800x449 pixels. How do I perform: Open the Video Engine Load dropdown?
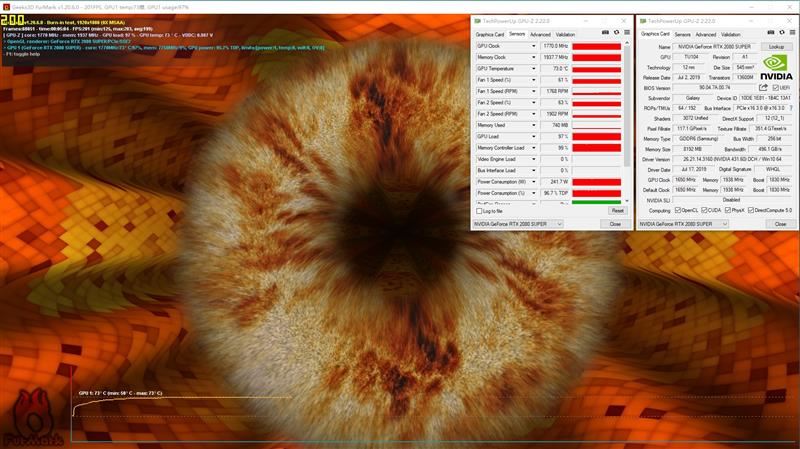(x=534, y=159)
